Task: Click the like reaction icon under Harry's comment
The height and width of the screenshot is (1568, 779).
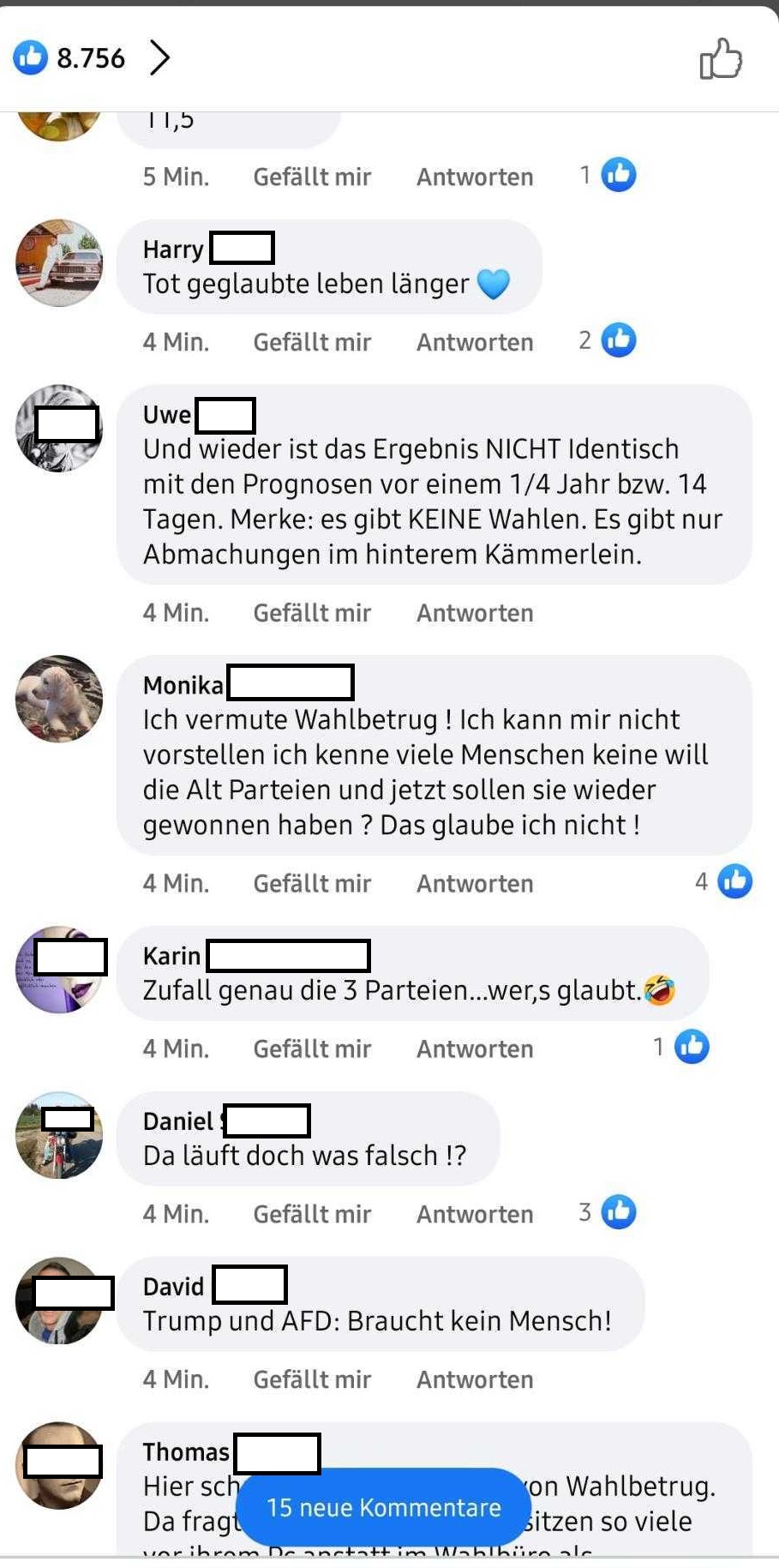Action: pyautogui.click(x=619, y=340)
